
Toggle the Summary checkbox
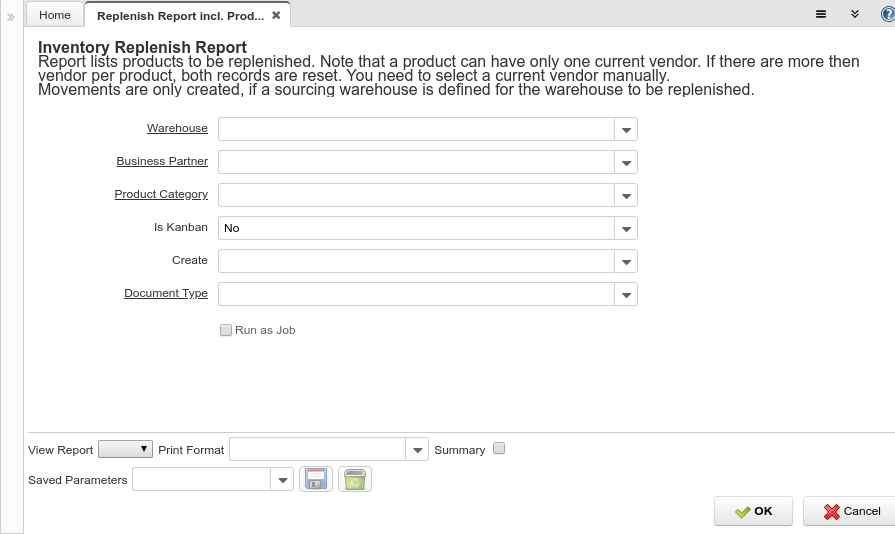500,449
